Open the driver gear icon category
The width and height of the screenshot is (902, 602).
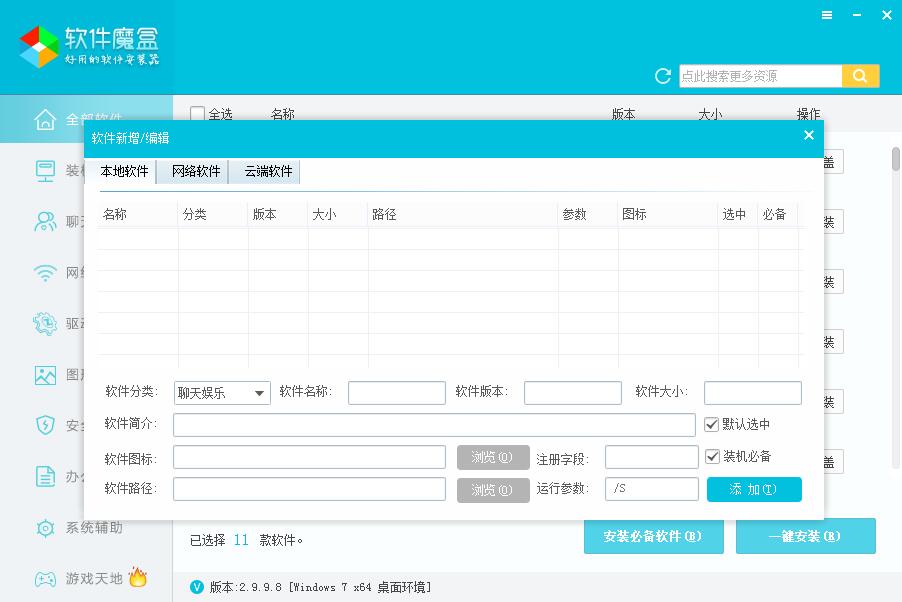[45, 323]
